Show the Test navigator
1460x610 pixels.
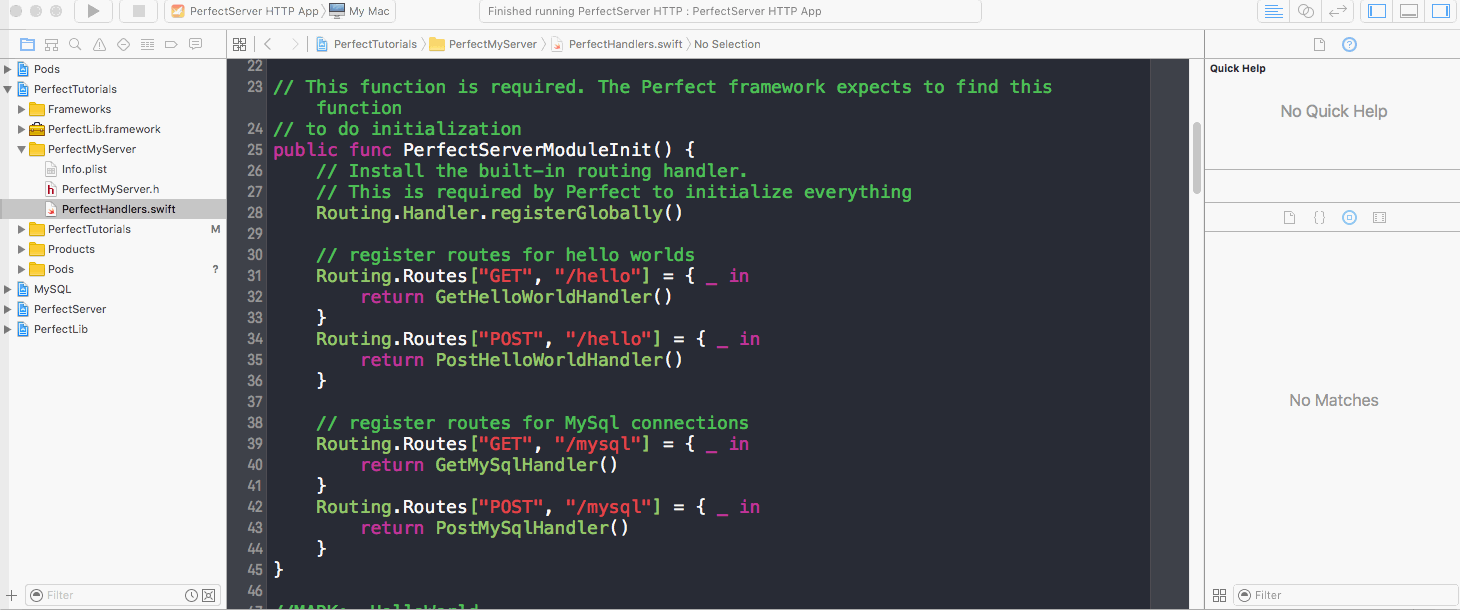pos(123,44)
